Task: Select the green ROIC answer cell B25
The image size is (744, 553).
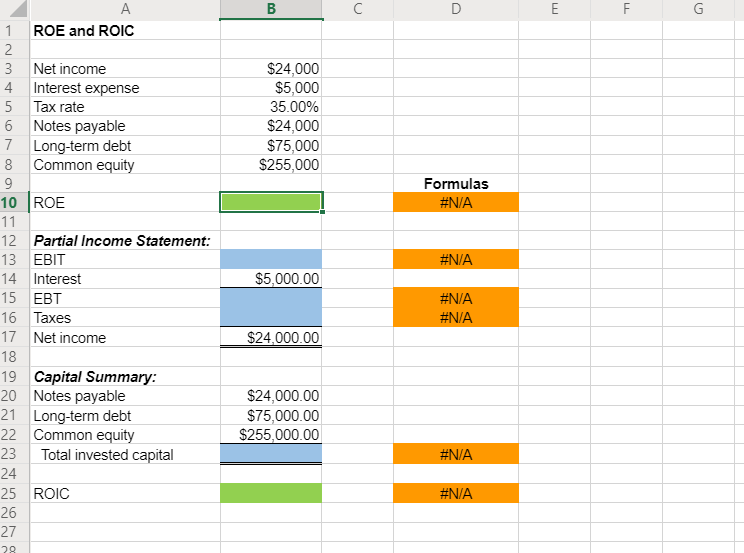Action: point(271,493)
